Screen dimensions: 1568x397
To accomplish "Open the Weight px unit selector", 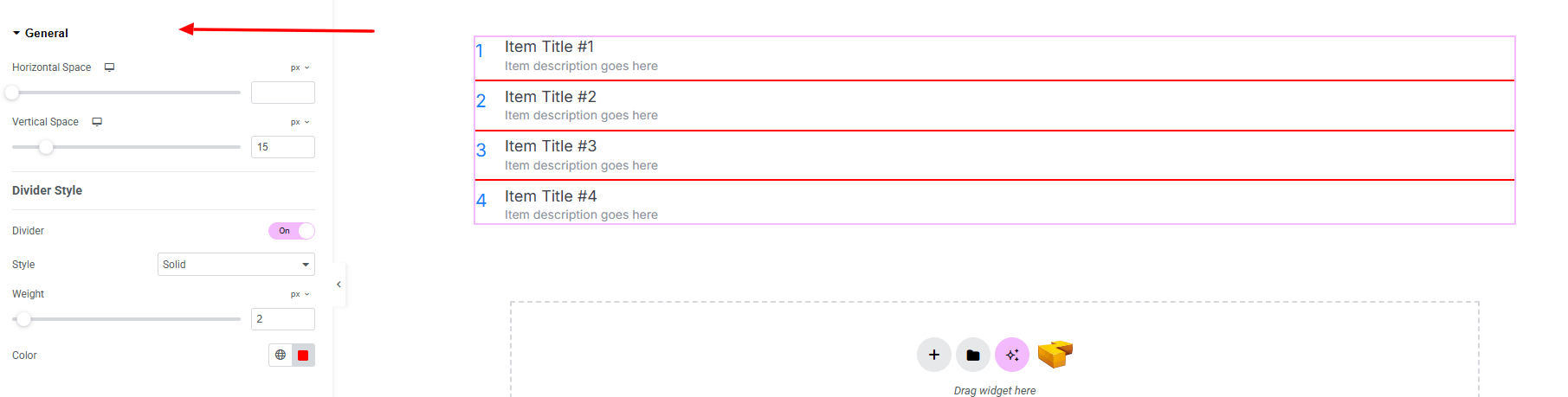I will (x=300, y=294).
